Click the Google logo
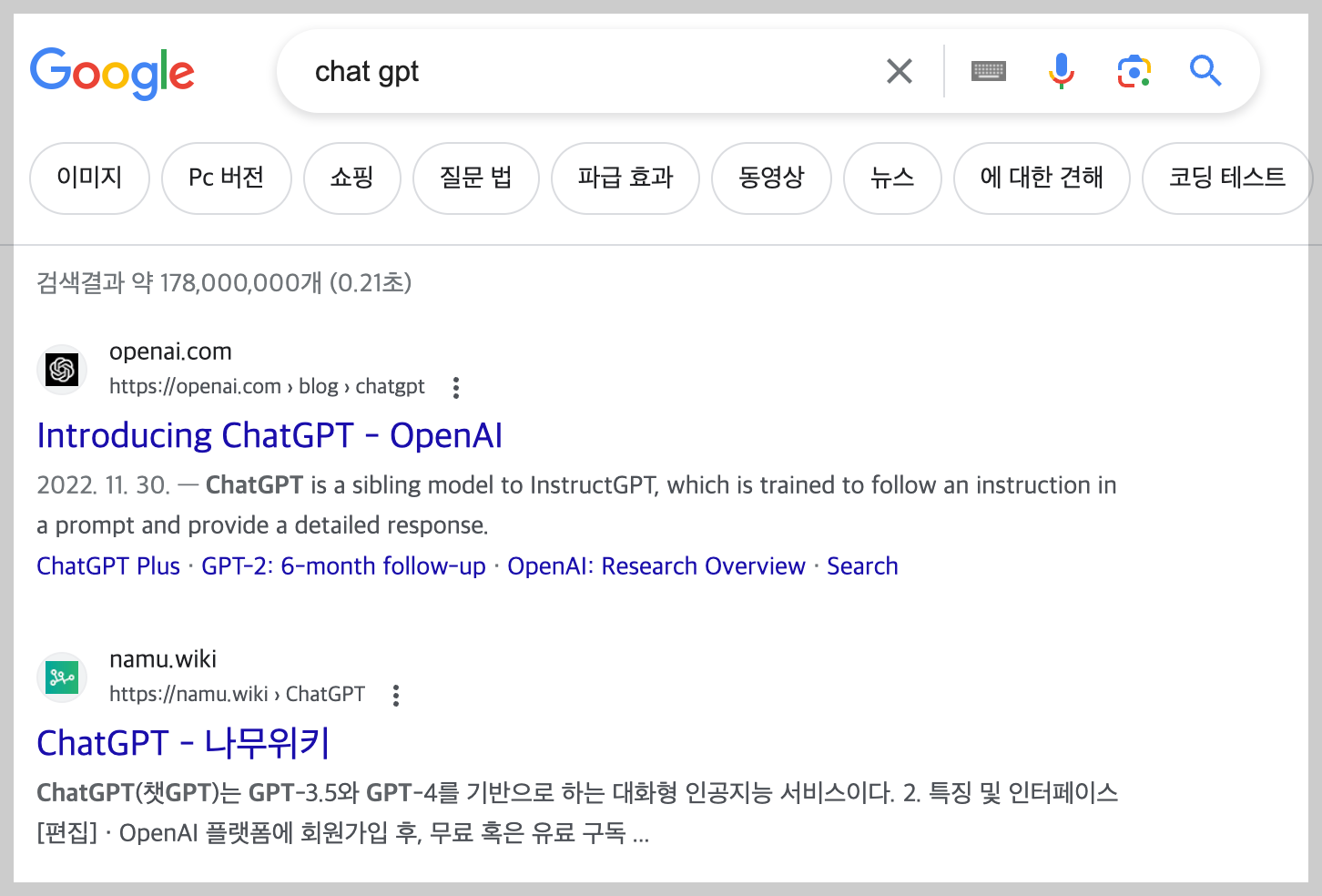 pyautogui.click(x=113, y=74)
